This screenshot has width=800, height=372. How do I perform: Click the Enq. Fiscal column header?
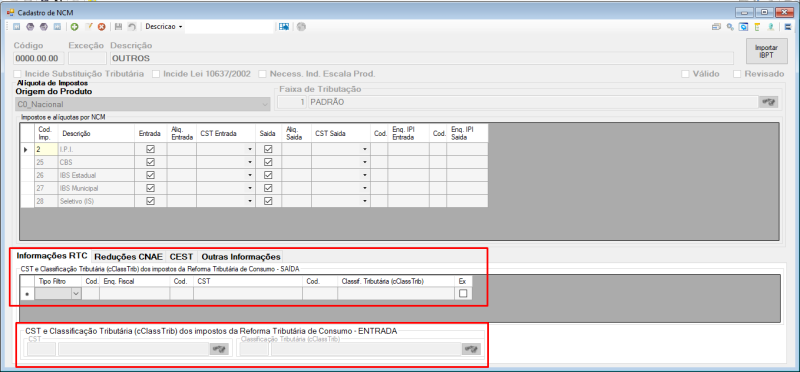[135, 281]
